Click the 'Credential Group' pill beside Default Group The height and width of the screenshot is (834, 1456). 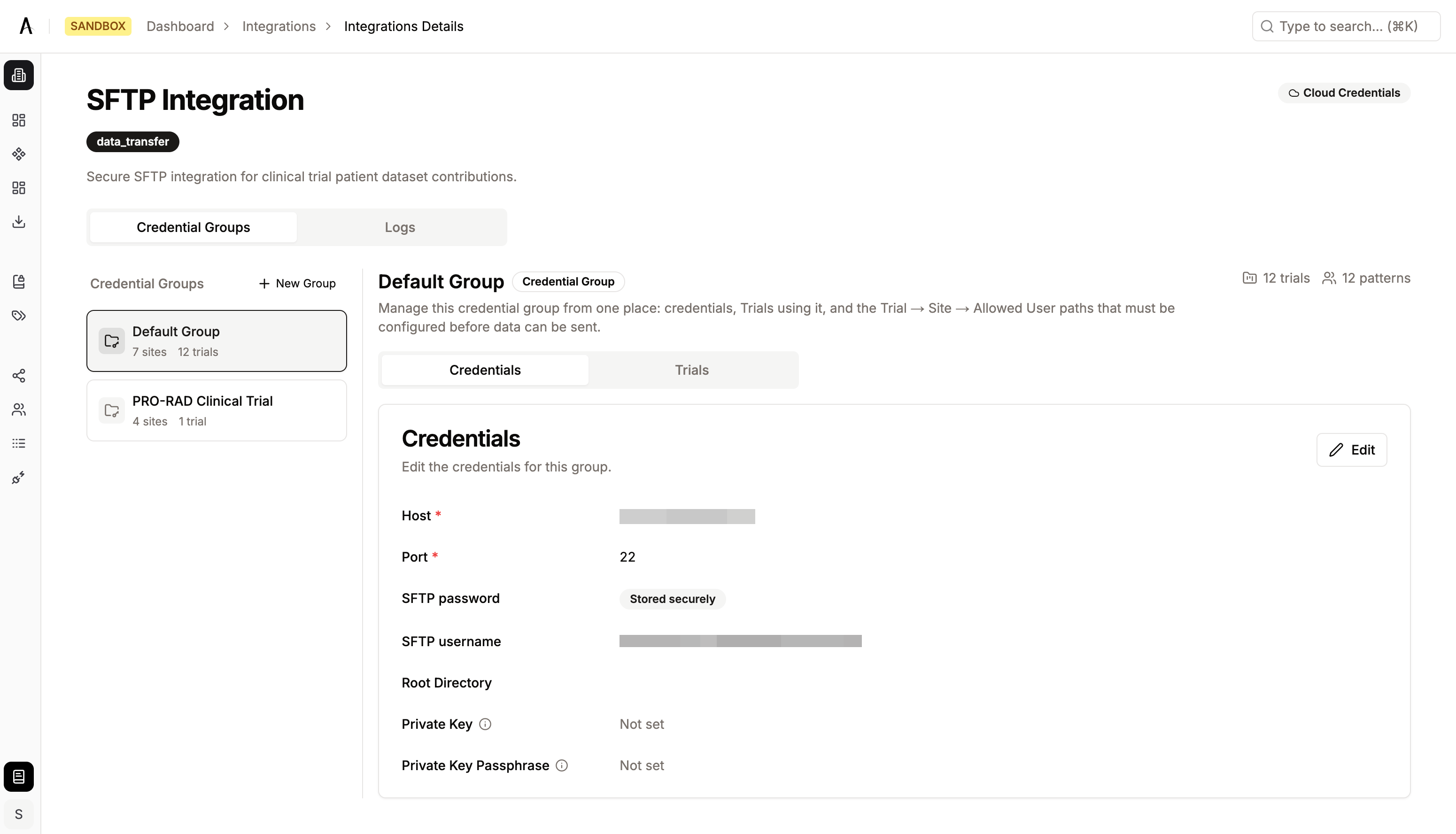[568, 281]
